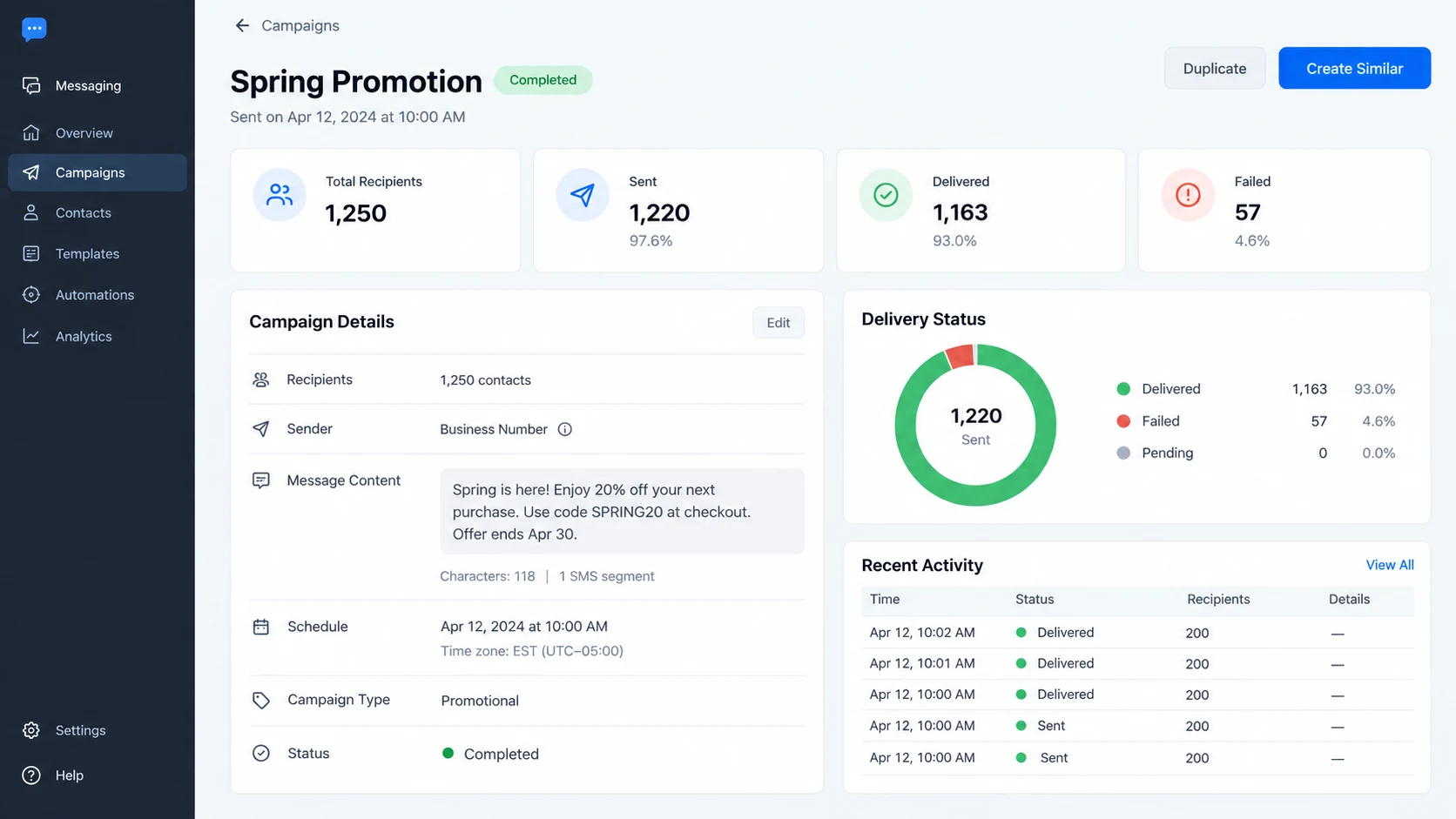Select Campaigns in the sidebar
The width and height of the screenshot is (1456, 819).
pos(98,172)
